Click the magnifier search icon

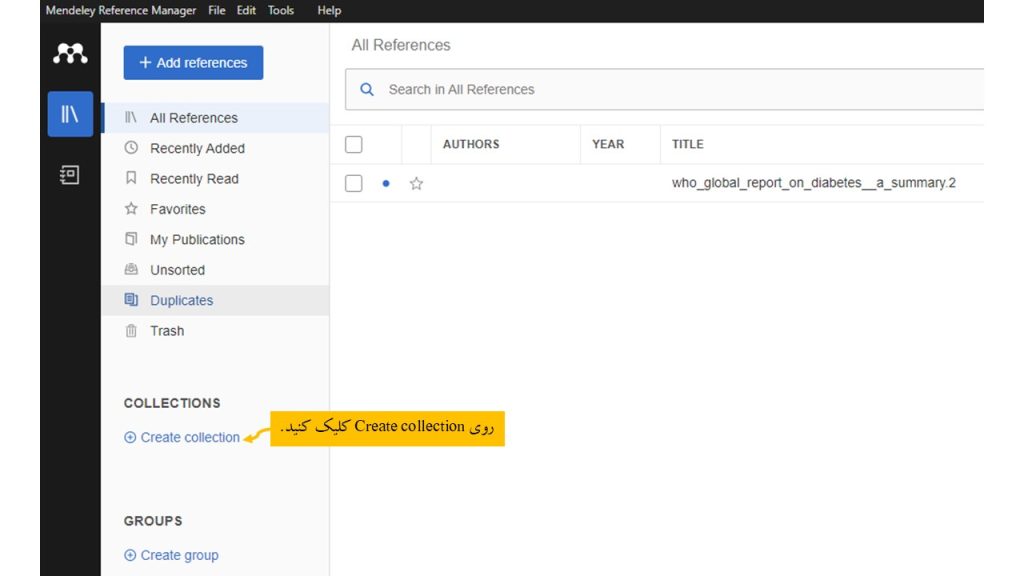pyautogui.click(x=367, y=90)
